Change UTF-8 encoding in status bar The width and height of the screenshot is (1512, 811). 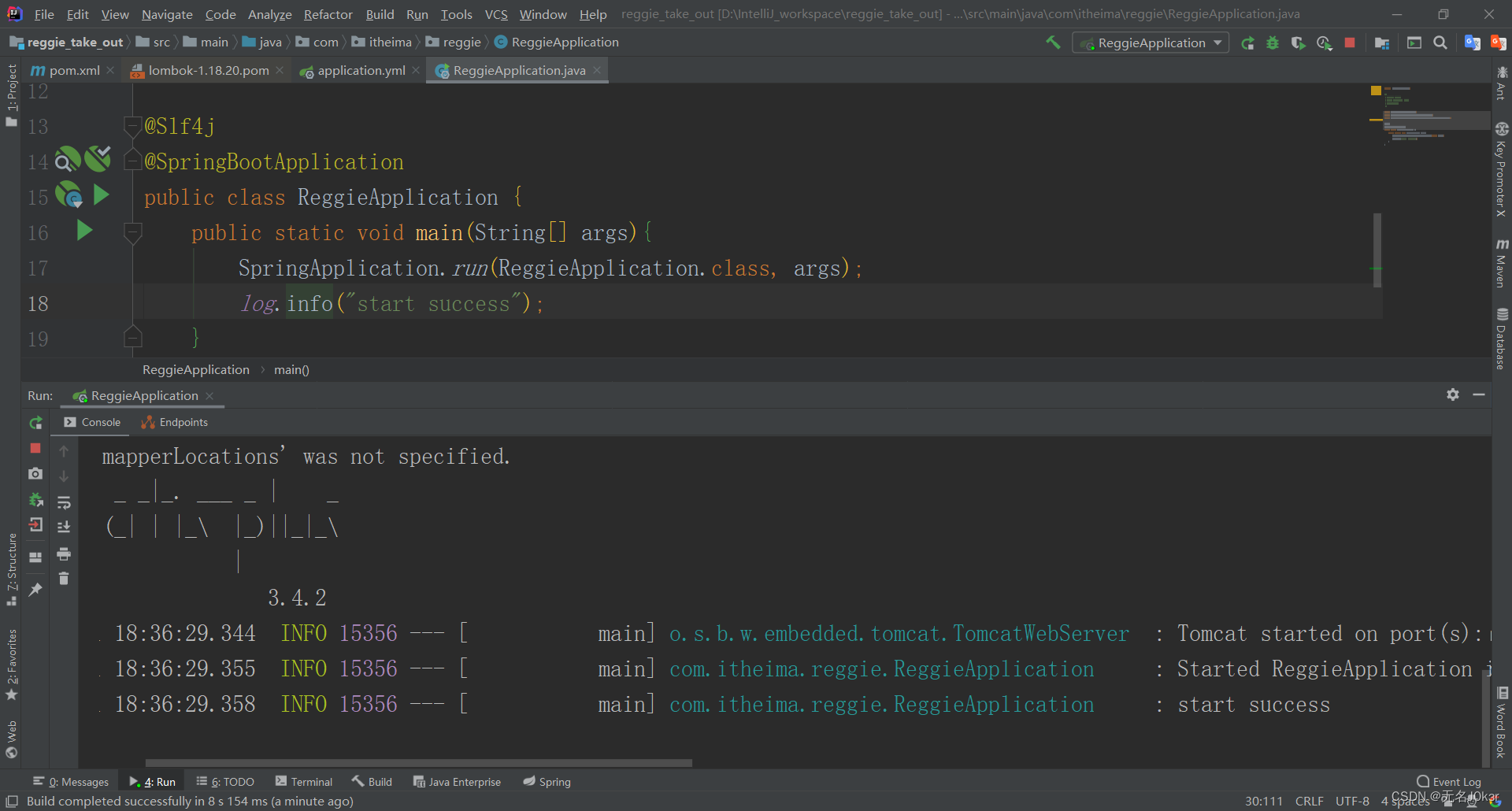1352,801
